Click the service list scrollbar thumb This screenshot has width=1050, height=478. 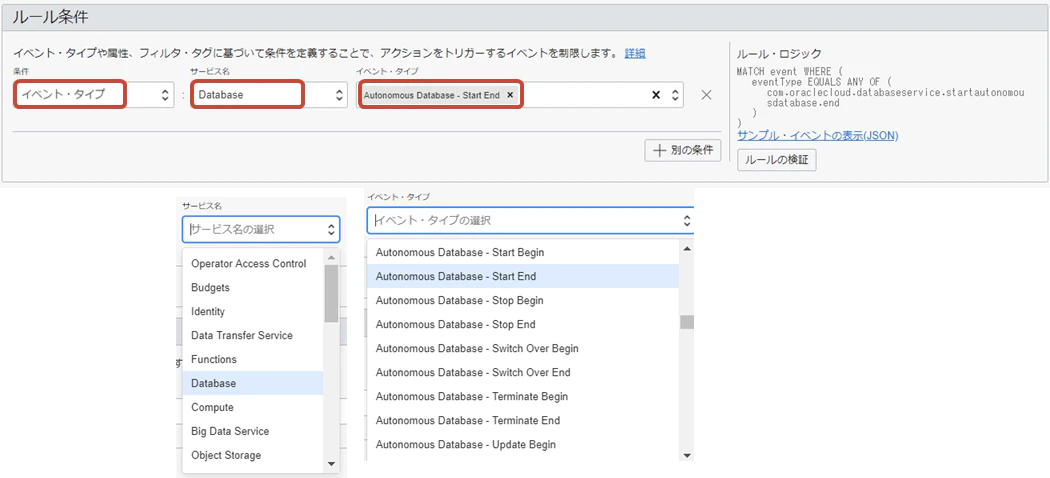[331, 293]
